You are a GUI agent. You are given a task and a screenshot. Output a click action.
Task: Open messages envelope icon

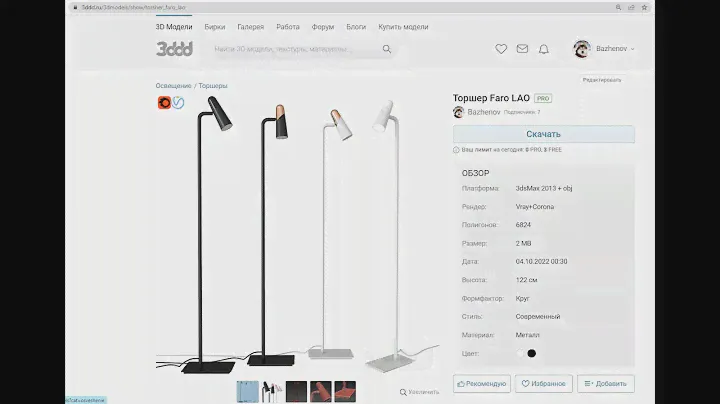tap(523, 48)
